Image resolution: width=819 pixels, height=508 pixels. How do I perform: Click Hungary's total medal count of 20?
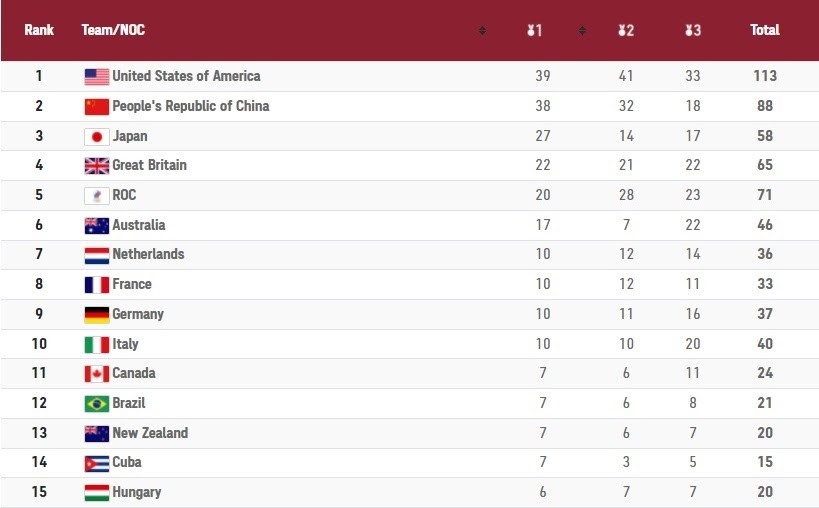pos(765,492)
